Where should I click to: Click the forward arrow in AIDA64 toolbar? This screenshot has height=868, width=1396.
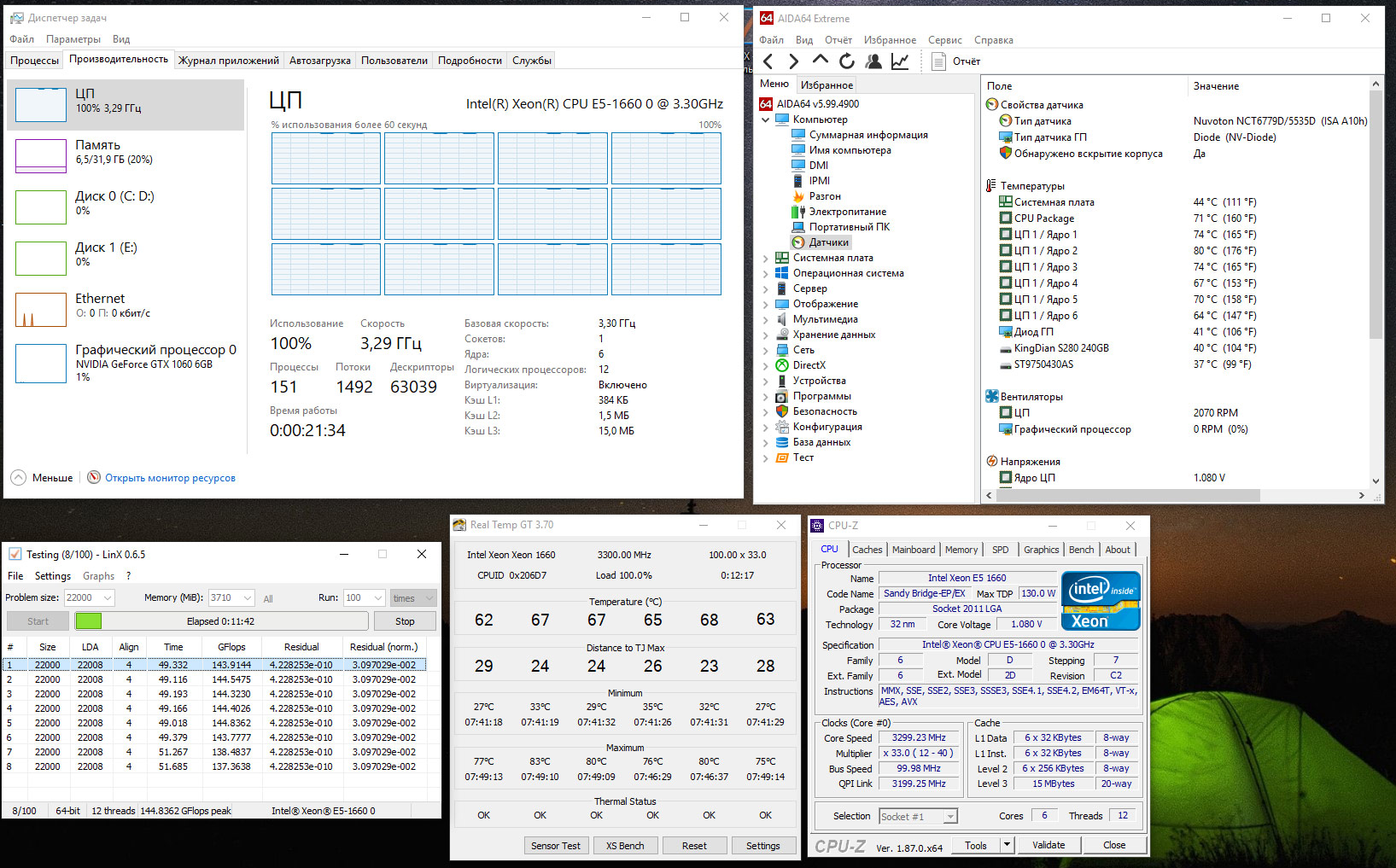click(794, 61)
